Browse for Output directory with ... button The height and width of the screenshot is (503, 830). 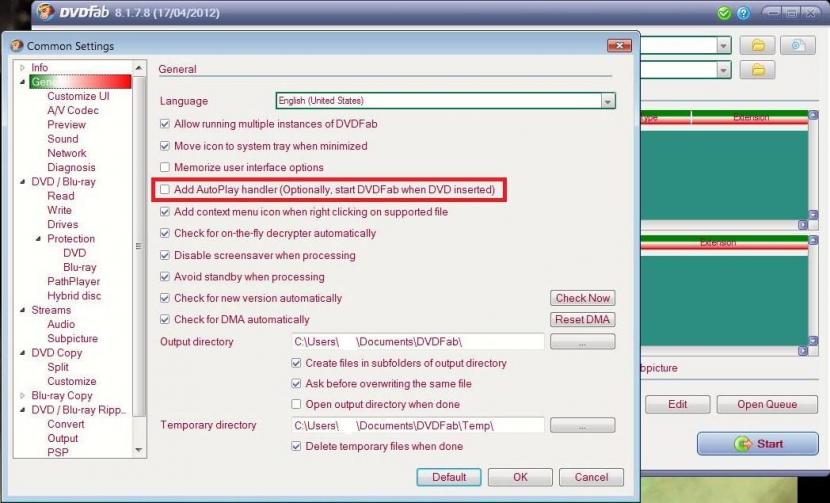583,342
